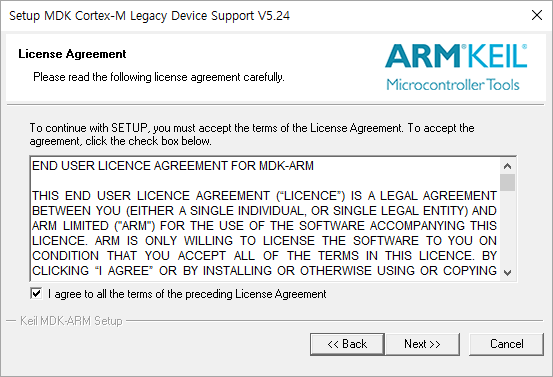
Task: Click the empty scrollbar track below the thumb
Action: click(x=508, y=228)
